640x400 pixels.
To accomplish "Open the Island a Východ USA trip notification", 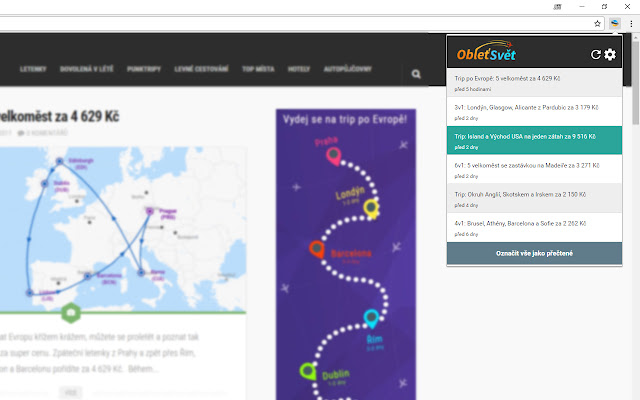I will [x=535, y=140].
